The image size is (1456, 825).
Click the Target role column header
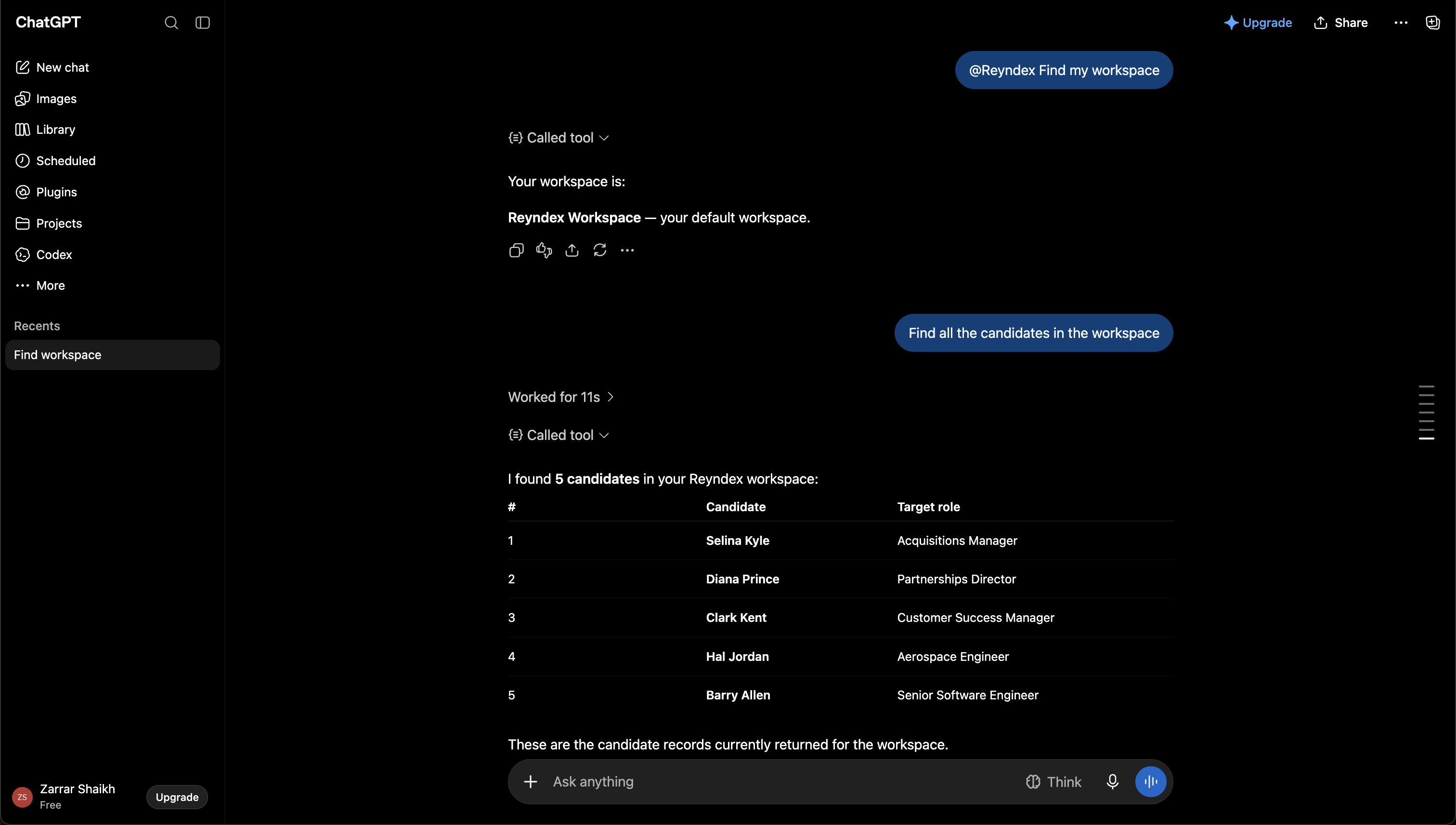[x=928, y=507]
